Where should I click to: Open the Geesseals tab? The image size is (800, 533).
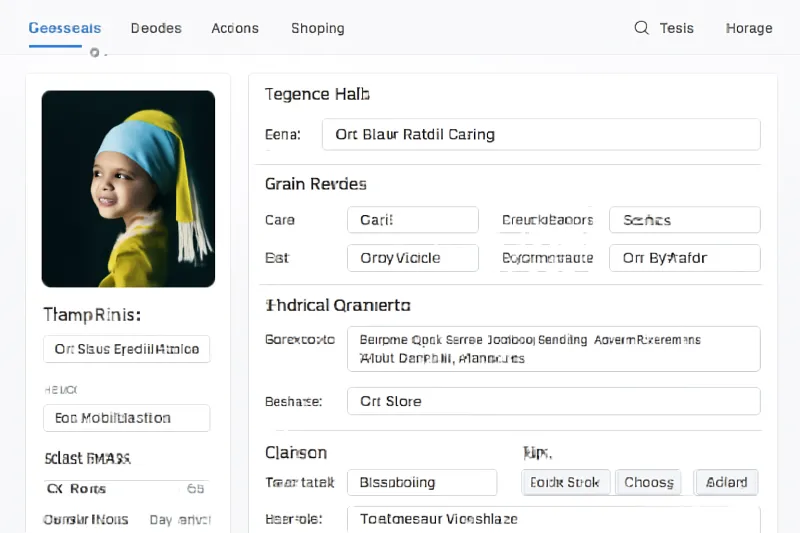65,28
